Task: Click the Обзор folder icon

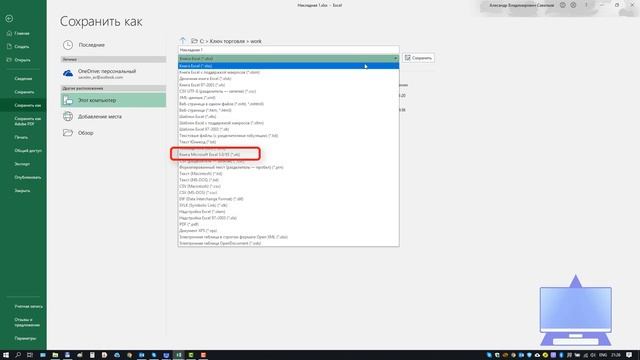Action: pyautogui.click(x=68, y=133)
